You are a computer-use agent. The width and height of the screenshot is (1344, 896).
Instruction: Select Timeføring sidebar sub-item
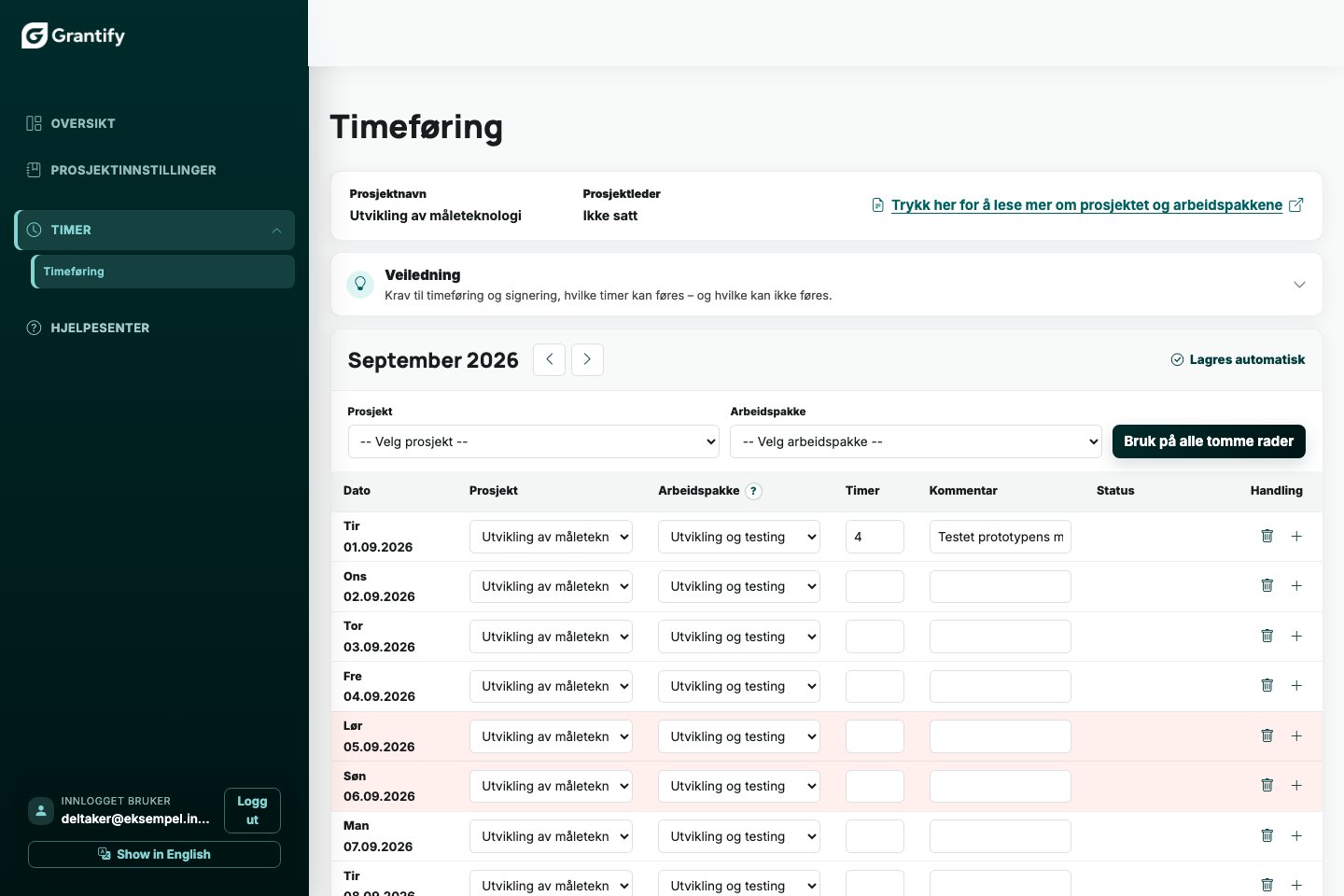(x=163, y=272)
